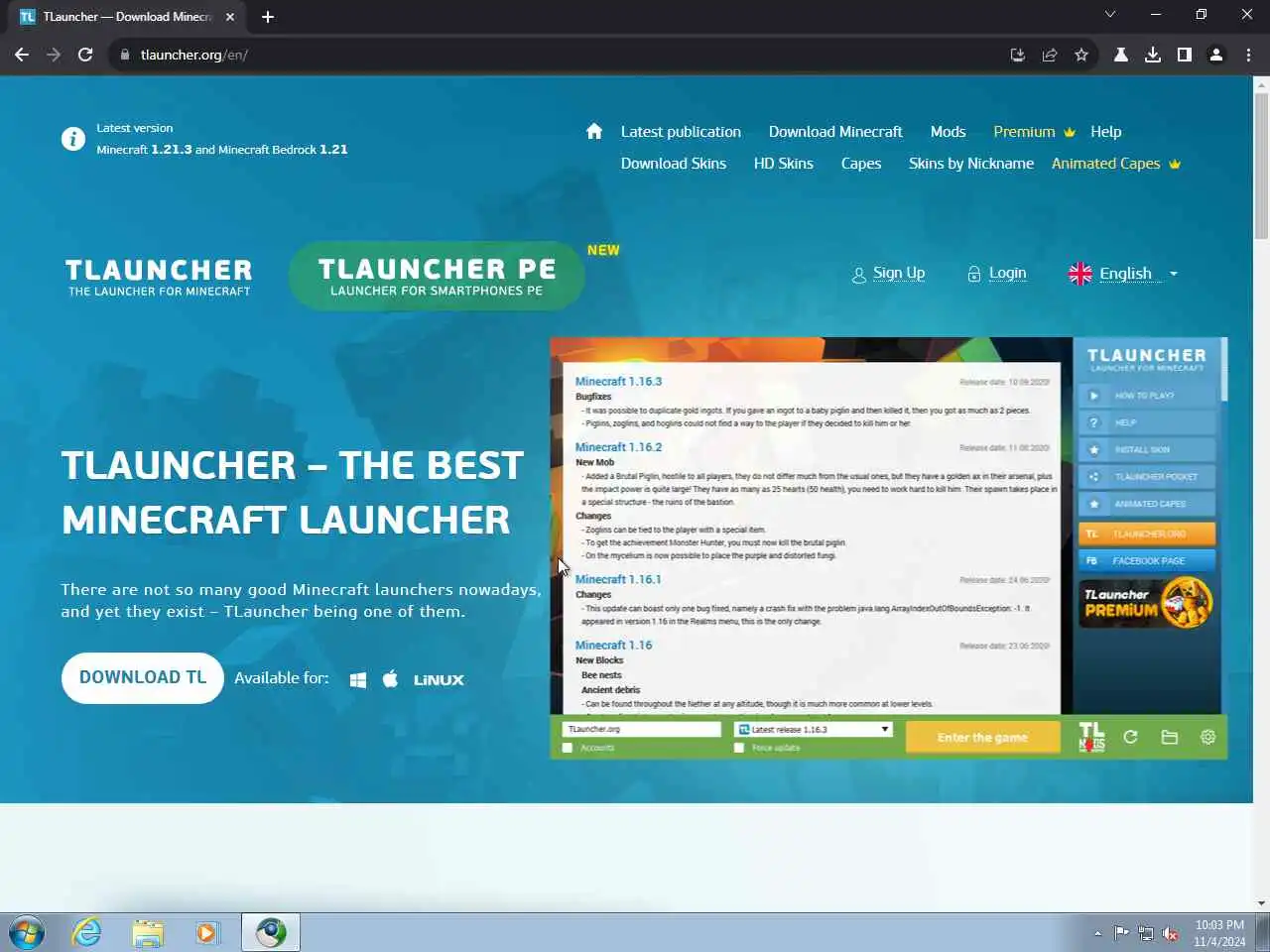
Task: Click Minecraft 1.16.2 changelog heading
Action: tap(618, 447)
